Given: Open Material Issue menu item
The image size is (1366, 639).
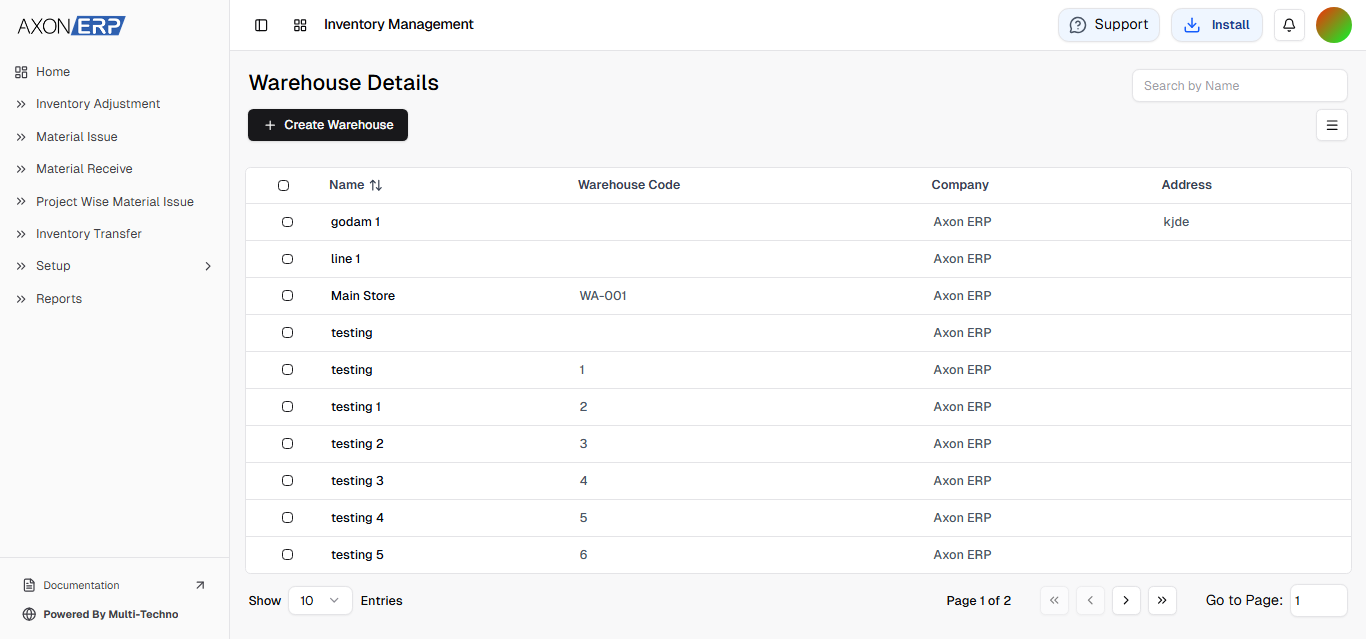Looking at the screenshot, I should pos(77,137).
